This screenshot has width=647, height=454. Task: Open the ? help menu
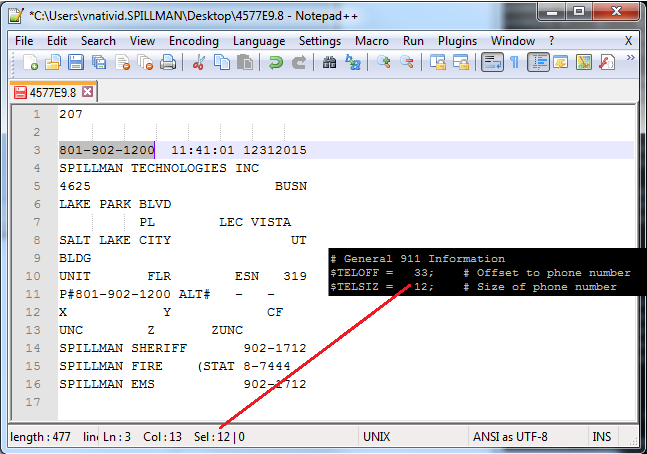pyautogui.click(x=552, y=41)
